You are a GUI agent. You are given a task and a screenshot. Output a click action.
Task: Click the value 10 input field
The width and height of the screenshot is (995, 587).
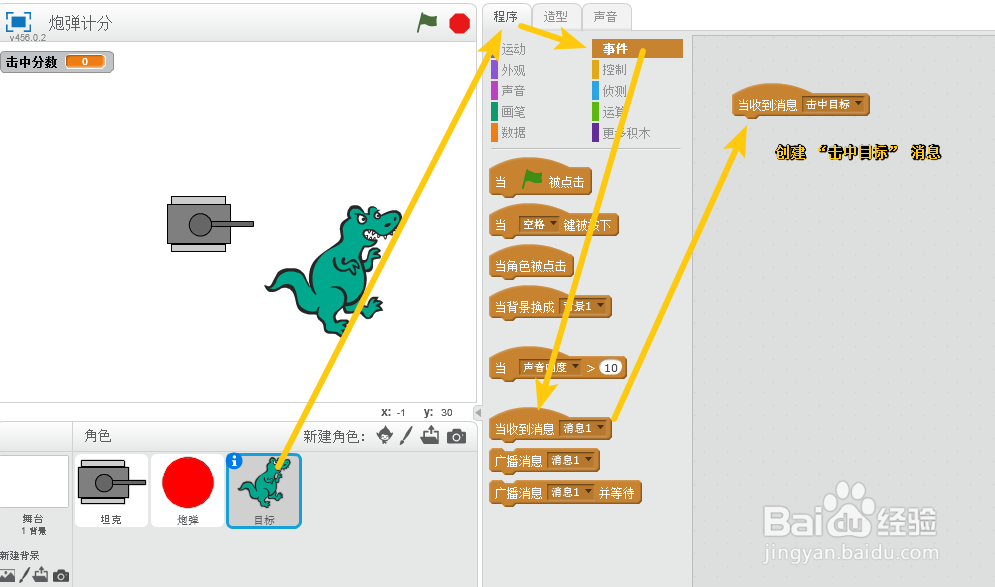(x=610, y=367)
